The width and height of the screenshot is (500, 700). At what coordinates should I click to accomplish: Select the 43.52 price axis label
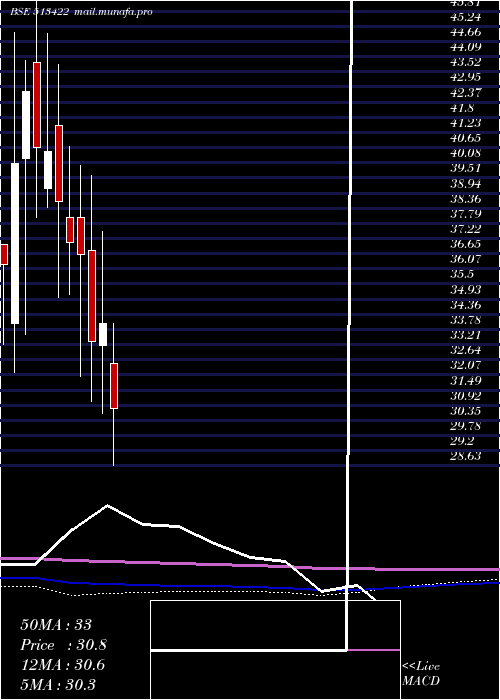pos(466,62)
